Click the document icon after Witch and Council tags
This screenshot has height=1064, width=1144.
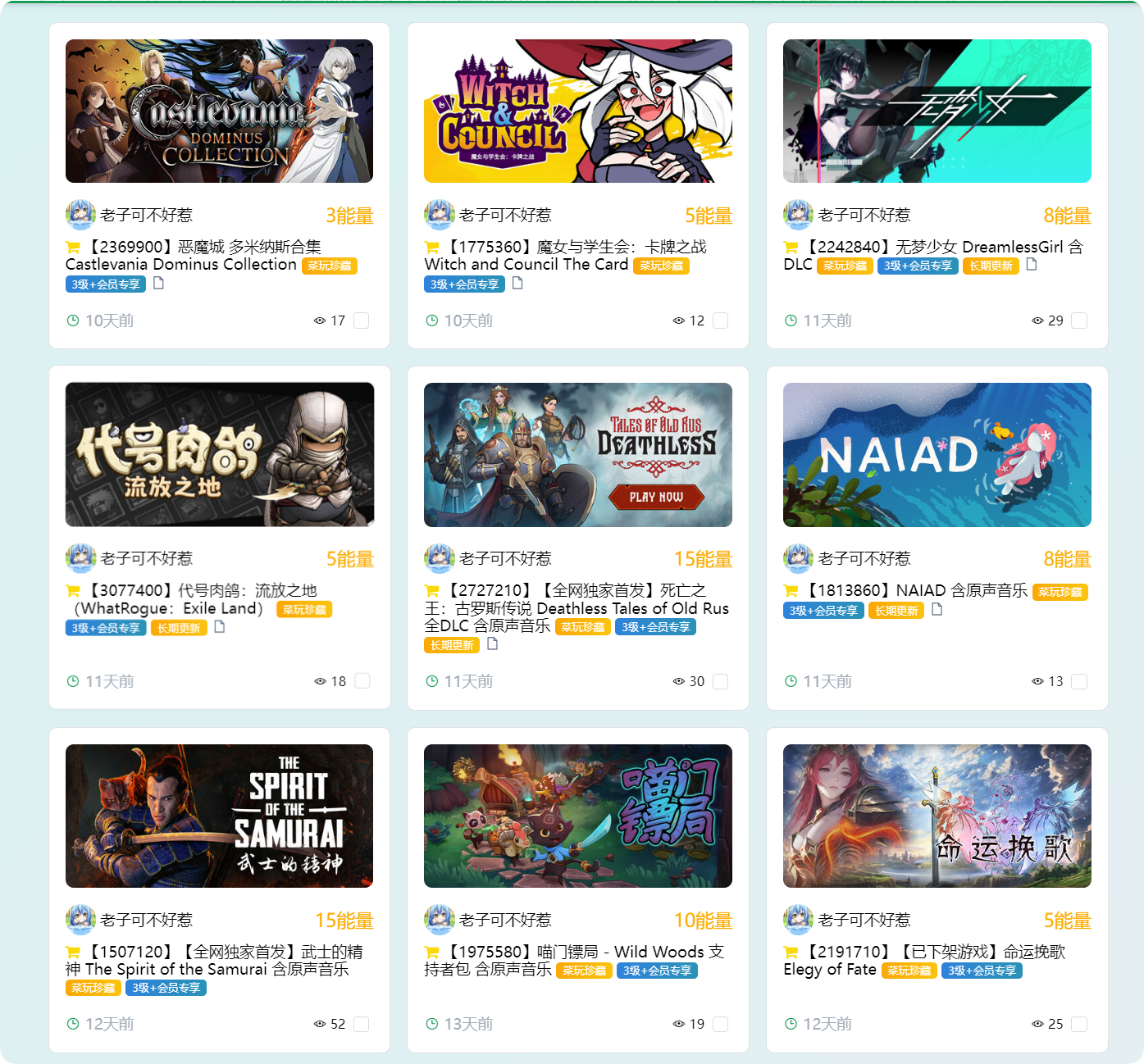(x=517, y=283)
